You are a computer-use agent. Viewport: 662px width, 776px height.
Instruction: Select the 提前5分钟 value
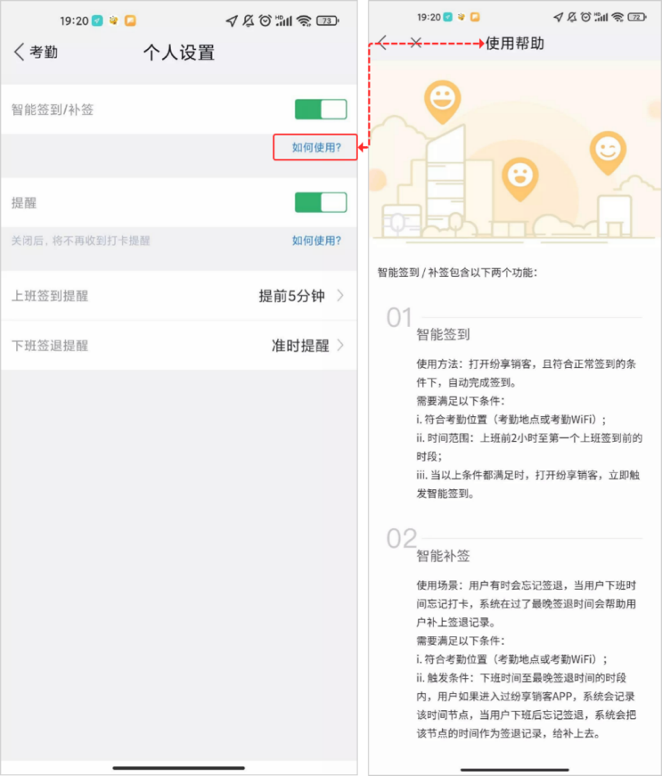291,296
